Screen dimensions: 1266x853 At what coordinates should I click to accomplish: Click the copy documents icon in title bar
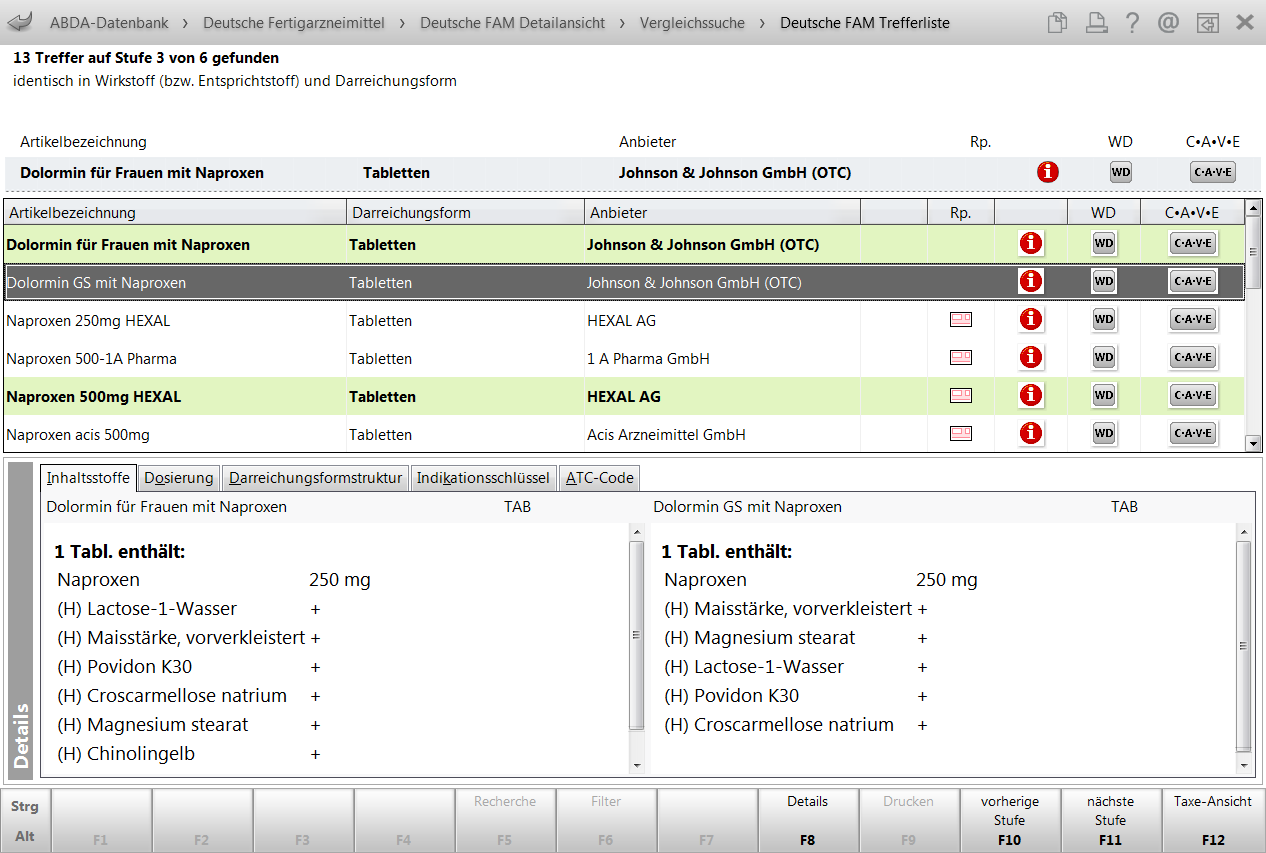tap(1057, 22)
